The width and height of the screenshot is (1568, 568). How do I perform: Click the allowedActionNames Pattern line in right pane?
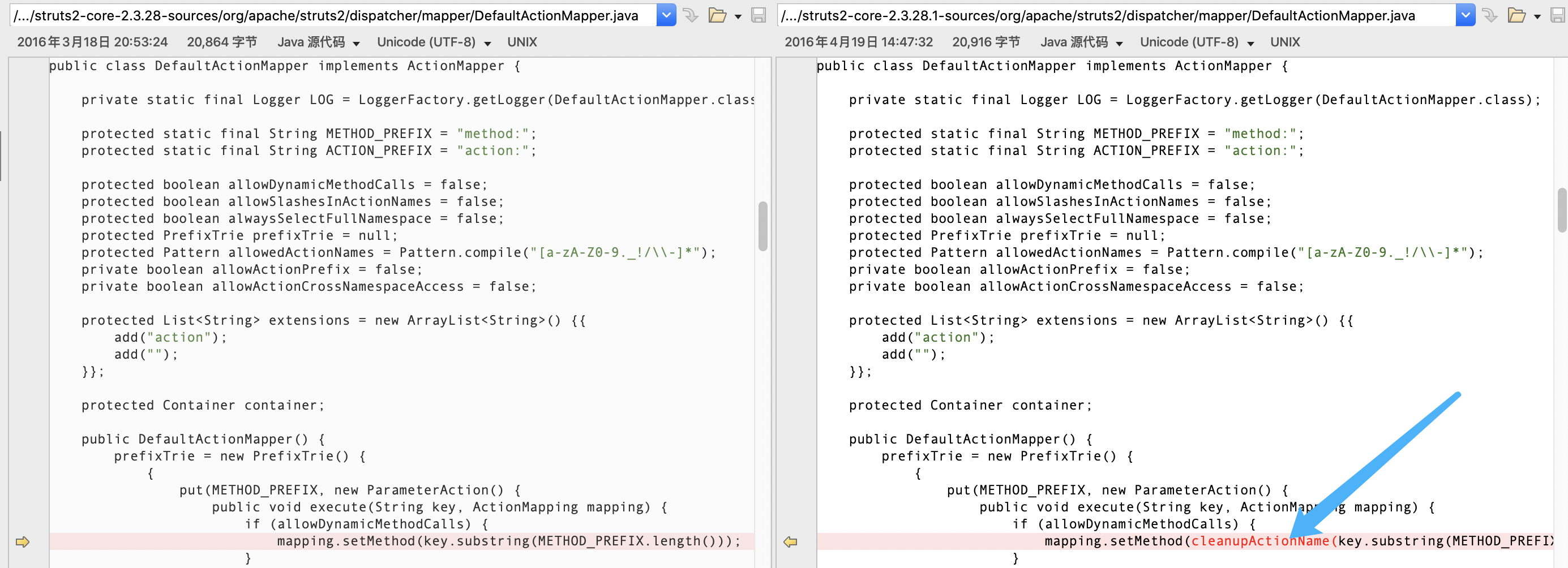[x=1166, y=253]
